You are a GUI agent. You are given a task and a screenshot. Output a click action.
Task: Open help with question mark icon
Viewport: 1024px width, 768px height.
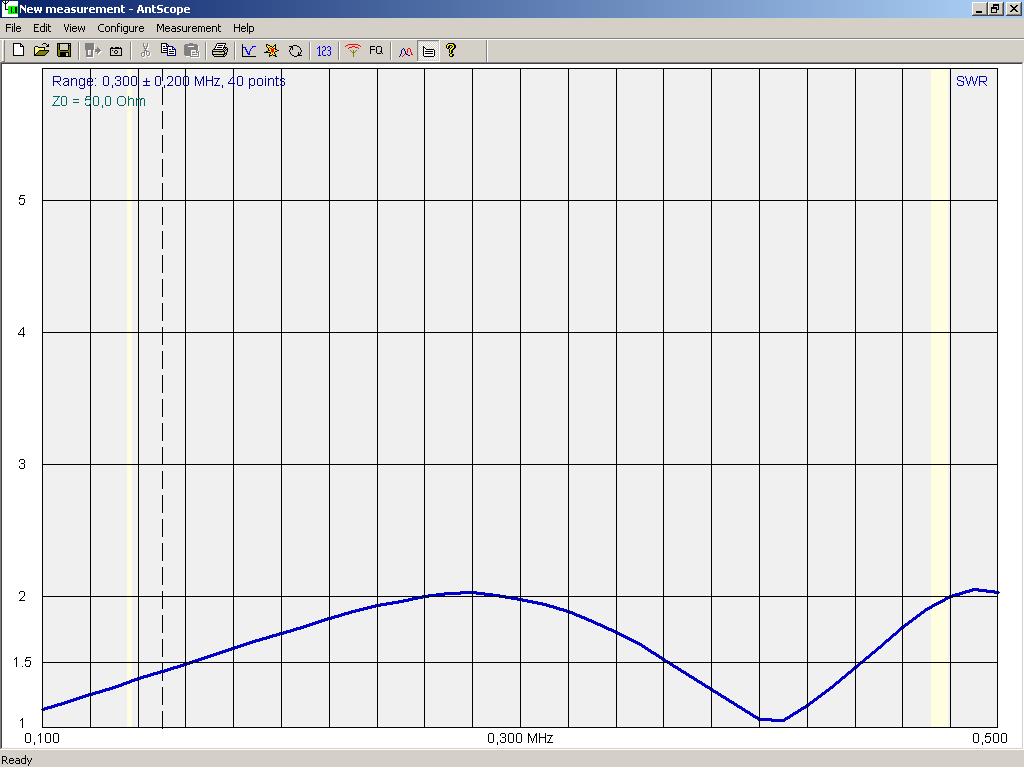[x=451, y=50]
